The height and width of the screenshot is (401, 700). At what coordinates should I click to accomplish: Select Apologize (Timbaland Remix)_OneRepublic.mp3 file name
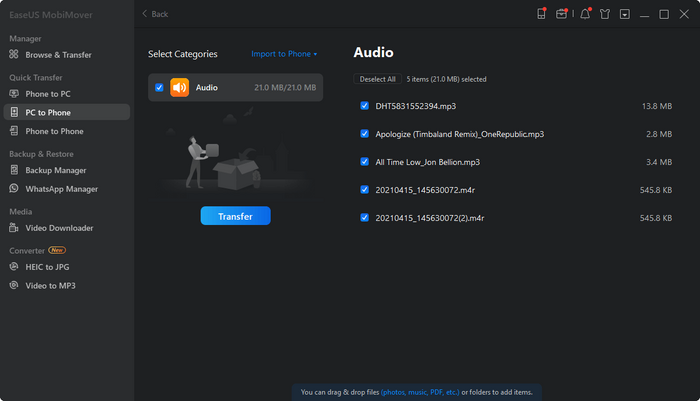(x=459, y=134)
